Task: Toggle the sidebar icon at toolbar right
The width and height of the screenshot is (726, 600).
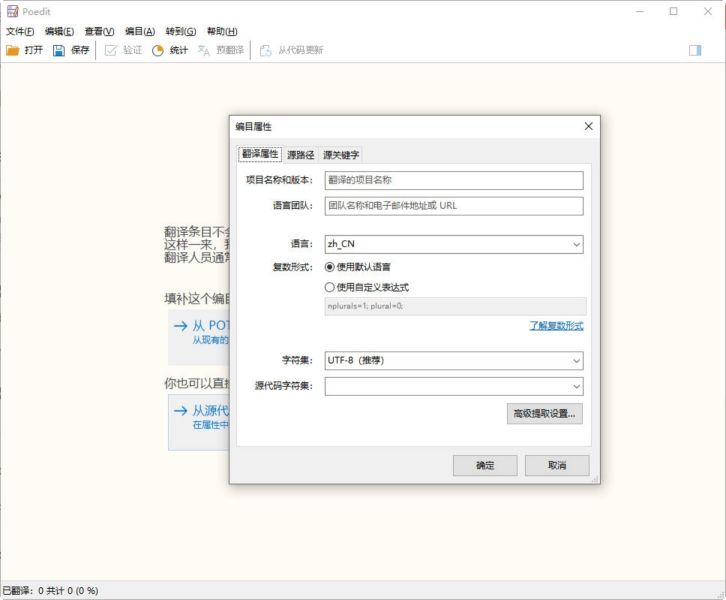Action: pos(695,50)
